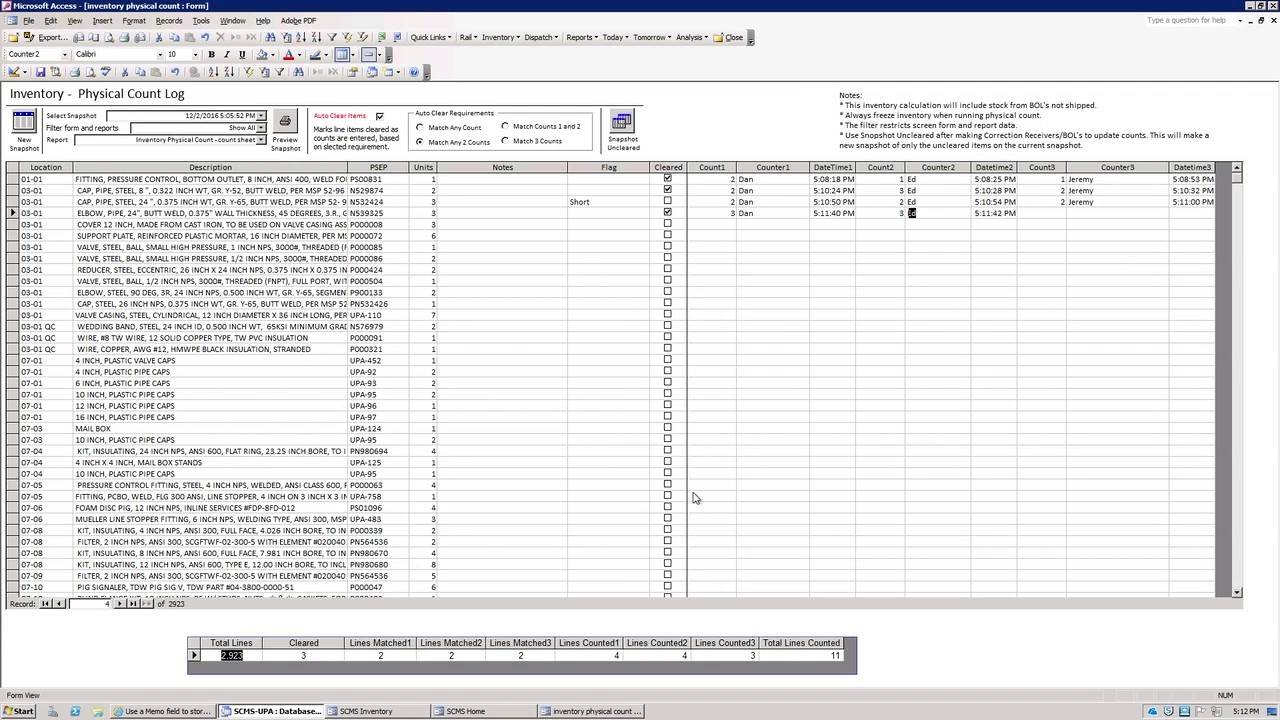Open the Calibri font name dropdown
Image resolution: width=1280 pixels, height=720 pixels.
tap(160, 54)
